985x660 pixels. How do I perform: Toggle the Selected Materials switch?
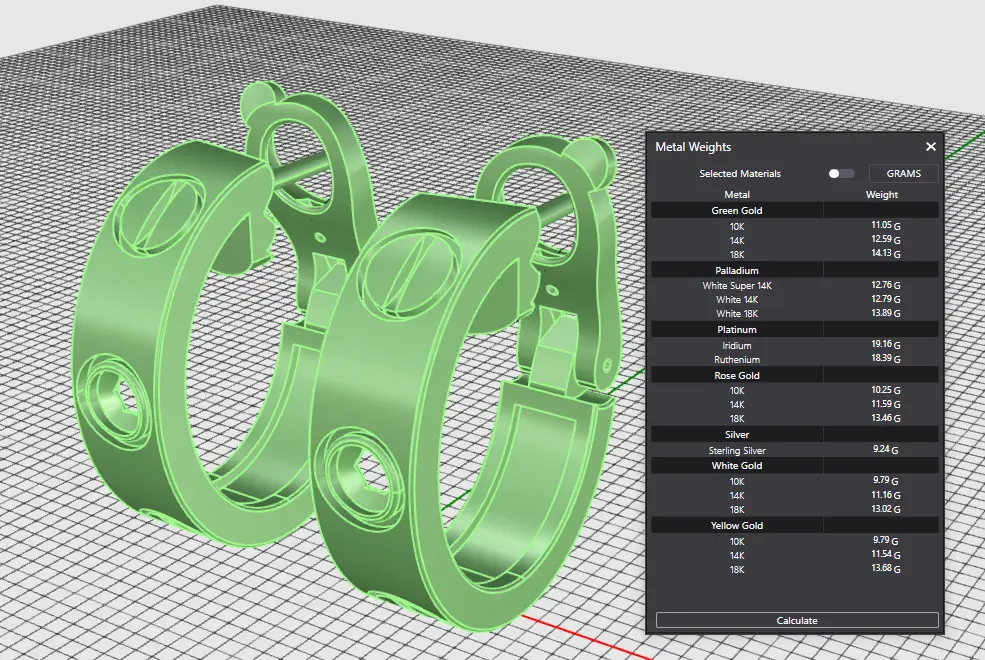(x=840, y=174)
